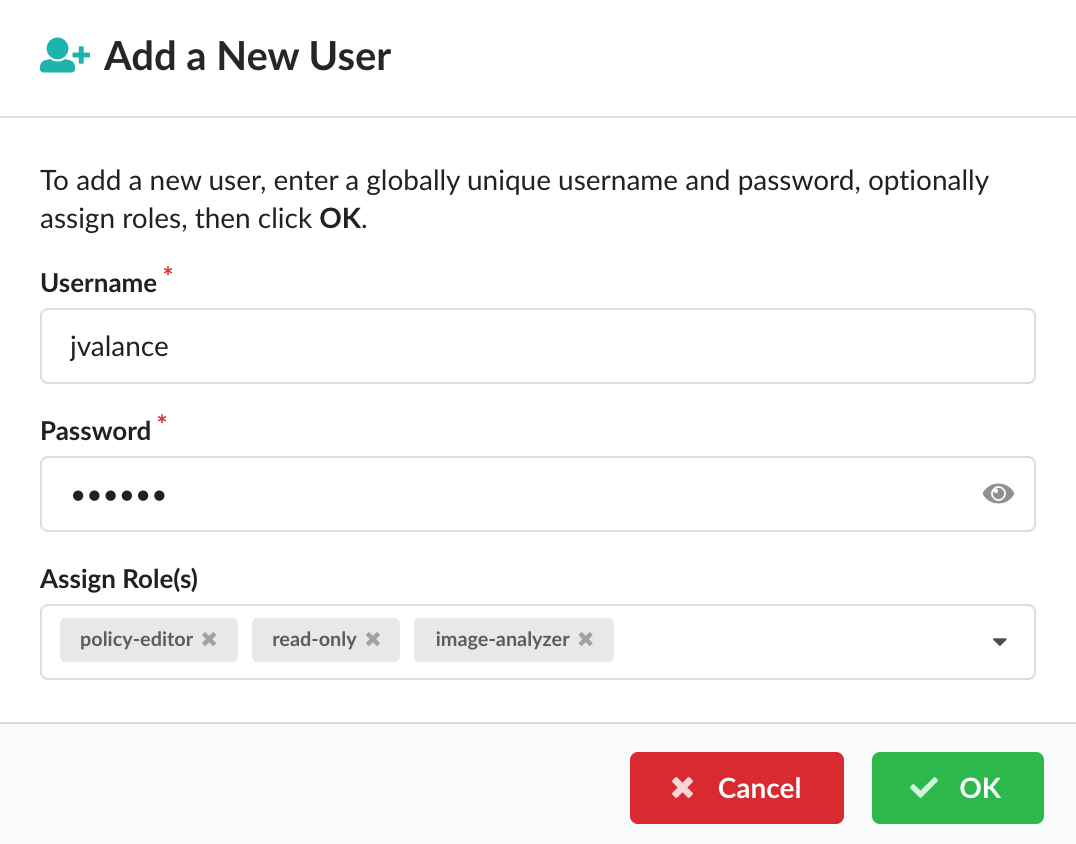The width and height of the screenshot is (1076, 844).
Task: Click the X icon on Cancel button
Action: [x=683, y=788]
